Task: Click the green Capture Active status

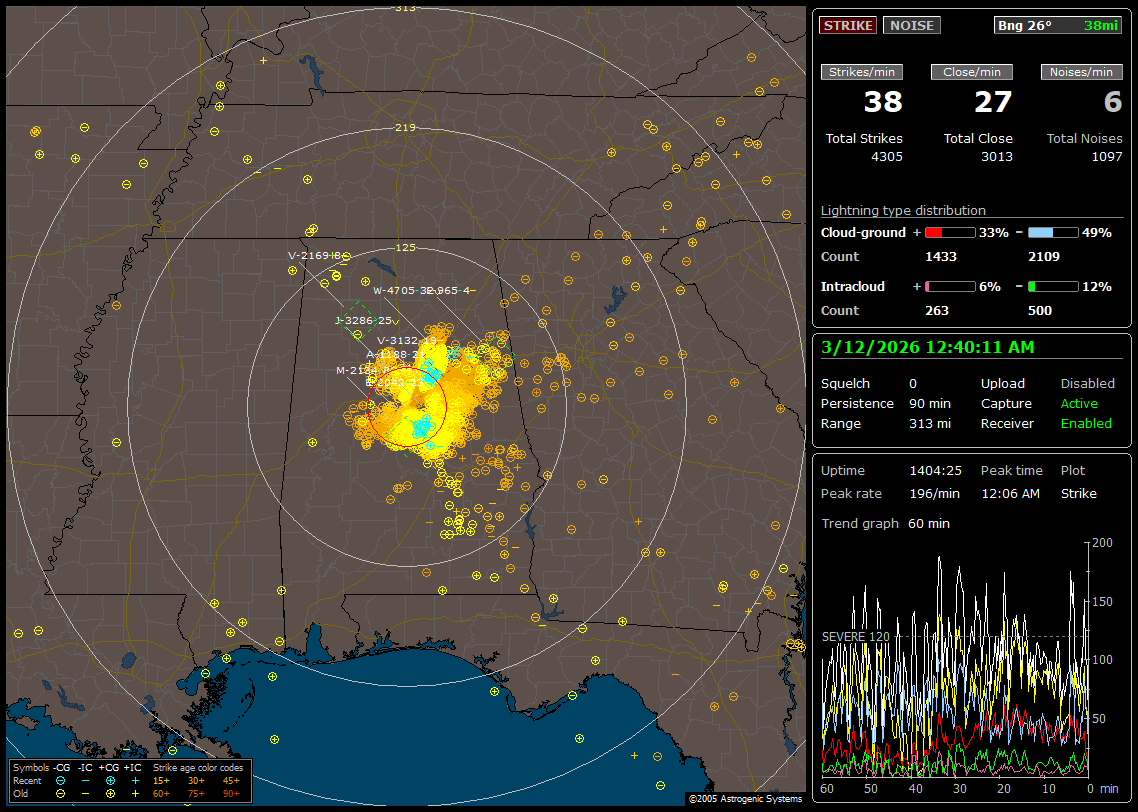Action: tap(1079, 404)
